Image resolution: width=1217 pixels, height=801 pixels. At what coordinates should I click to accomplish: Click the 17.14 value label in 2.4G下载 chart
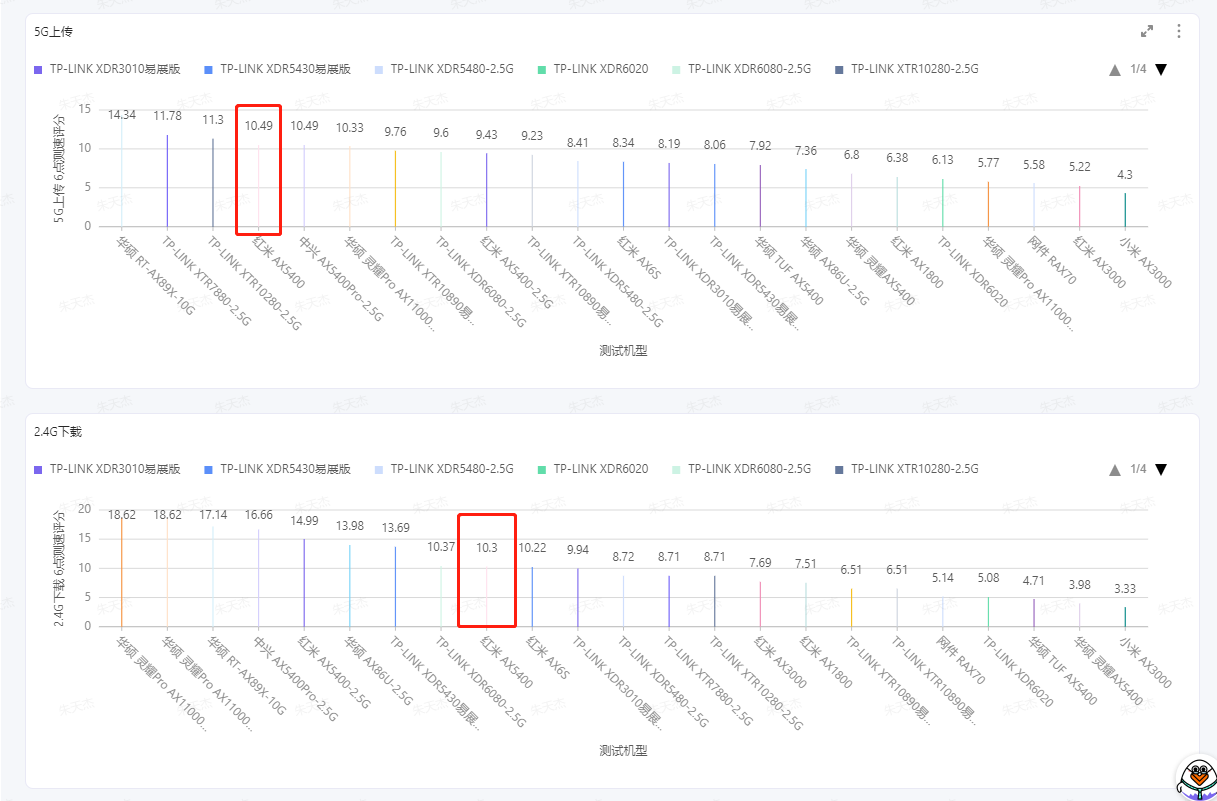tap(213, 515)
